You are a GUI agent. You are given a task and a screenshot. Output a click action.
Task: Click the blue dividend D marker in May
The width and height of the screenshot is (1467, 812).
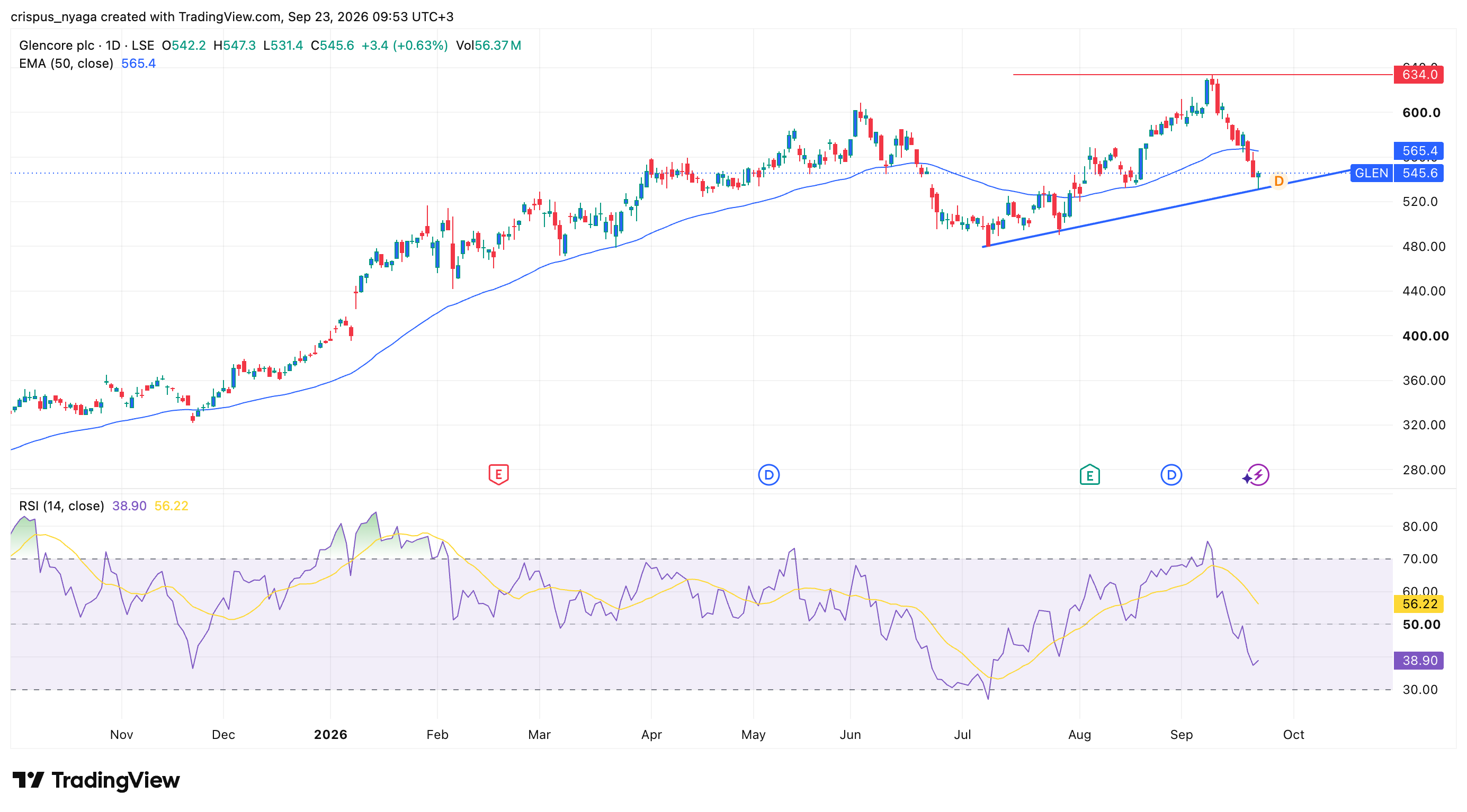pos(768,475)
